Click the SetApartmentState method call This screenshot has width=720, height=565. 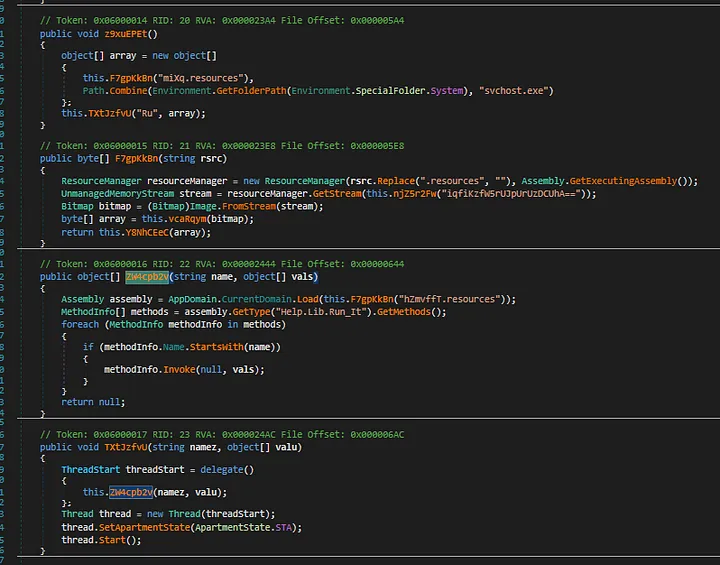click(144, 528)
